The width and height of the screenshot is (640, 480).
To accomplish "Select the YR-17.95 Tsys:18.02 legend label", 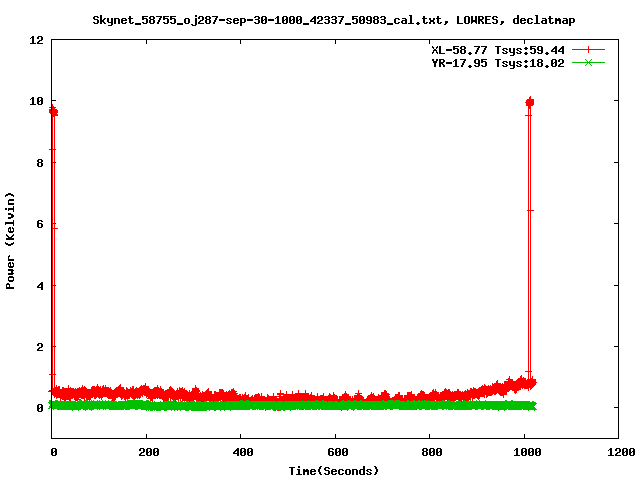I will click(498, 63).
